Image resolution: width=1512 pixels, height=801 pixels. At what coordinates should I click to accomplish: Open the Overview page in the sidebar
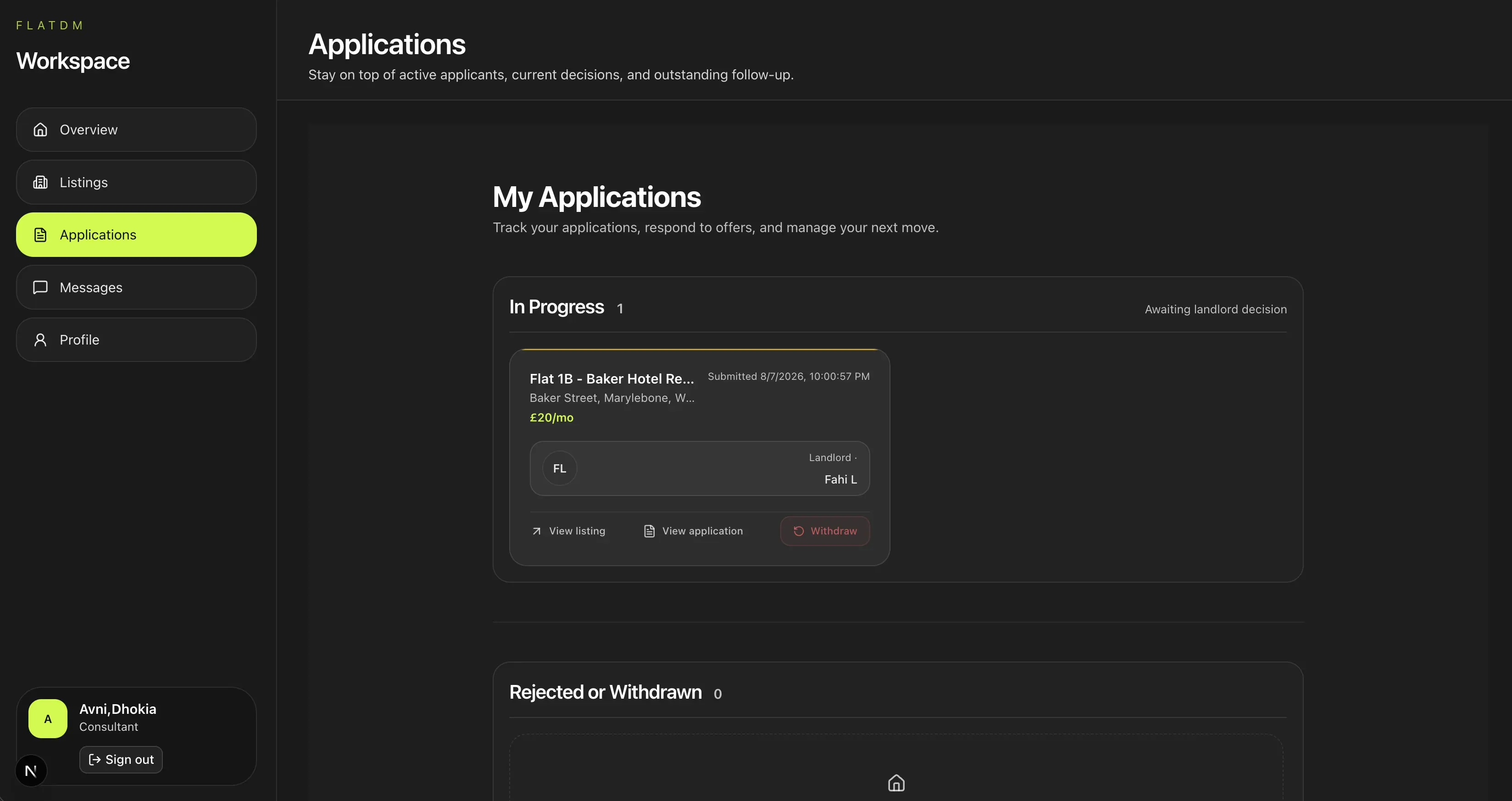tap(136, 130)
